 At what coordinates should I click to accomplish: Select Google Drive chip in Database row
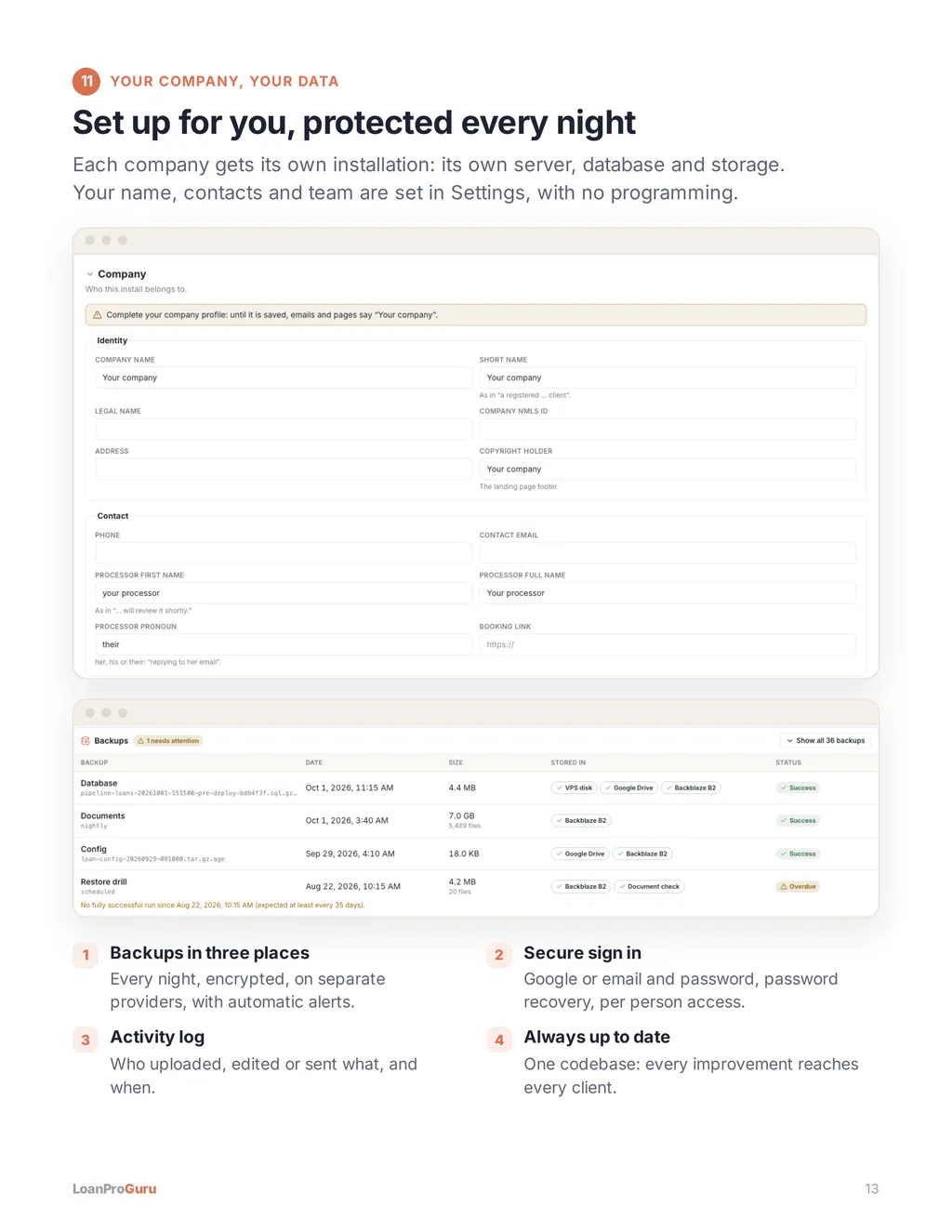[x=628, y=788]
